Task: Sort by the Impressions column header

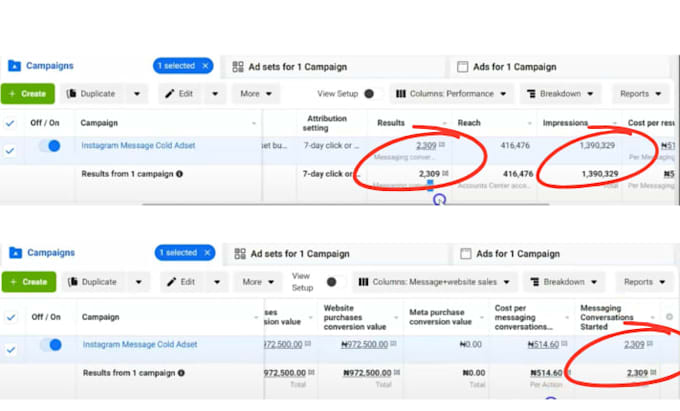Action: pyautogui.click(x=565, y=123)
